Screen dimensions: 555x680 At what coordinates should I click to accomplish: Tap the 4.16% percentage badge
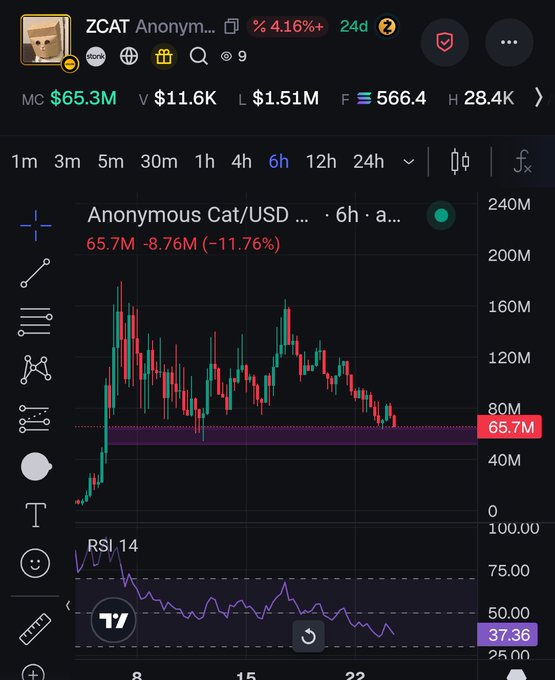288,26
